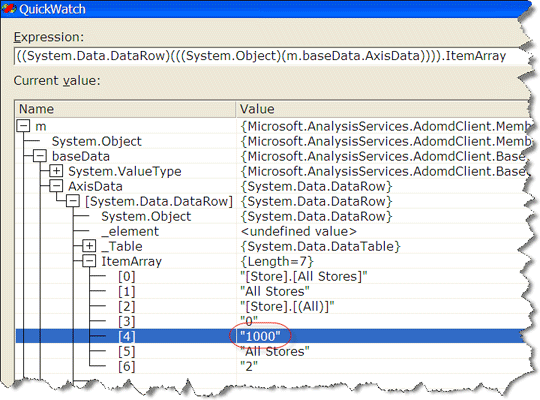Click the "0" value in row [3]
The width and height of the screenshot is (540, 400).
tap(249, 321)
